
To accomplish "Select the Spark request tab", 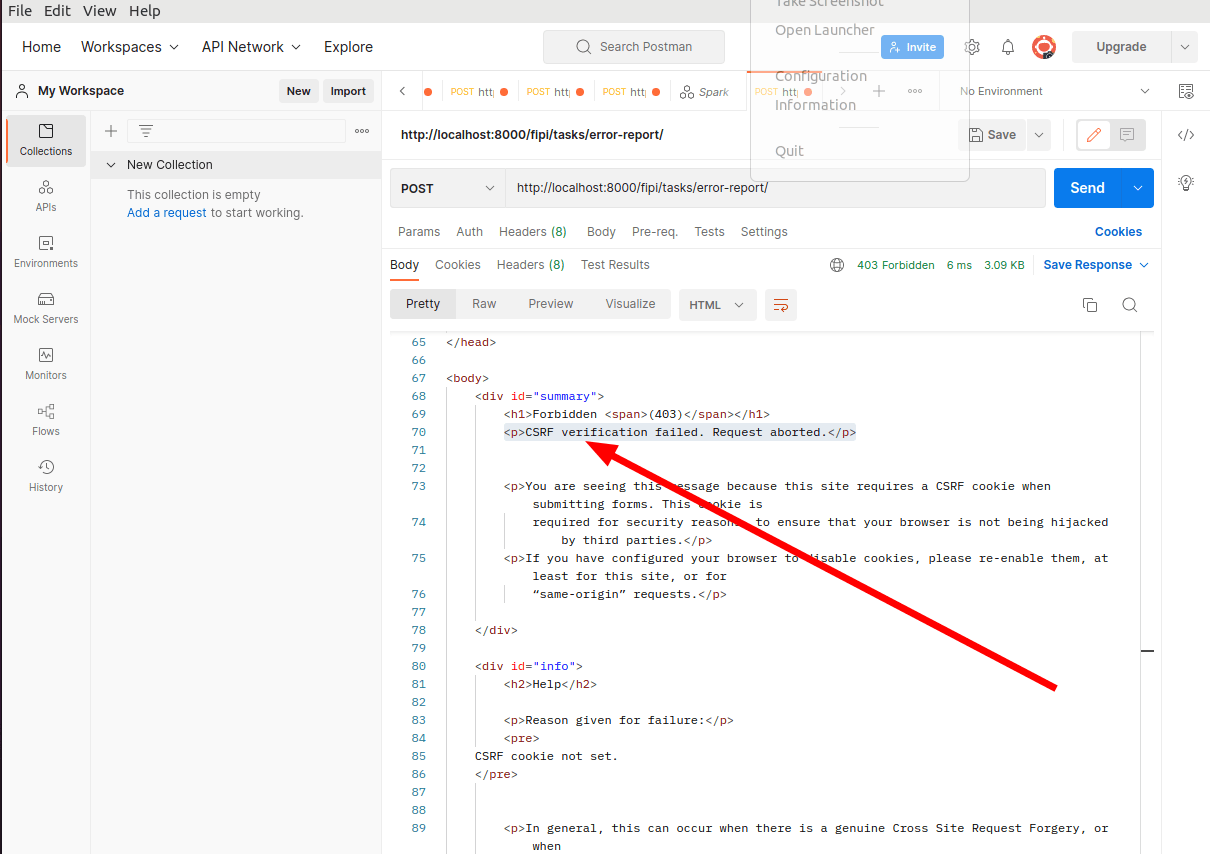I will pyautogui.click(x=705, y=91).
